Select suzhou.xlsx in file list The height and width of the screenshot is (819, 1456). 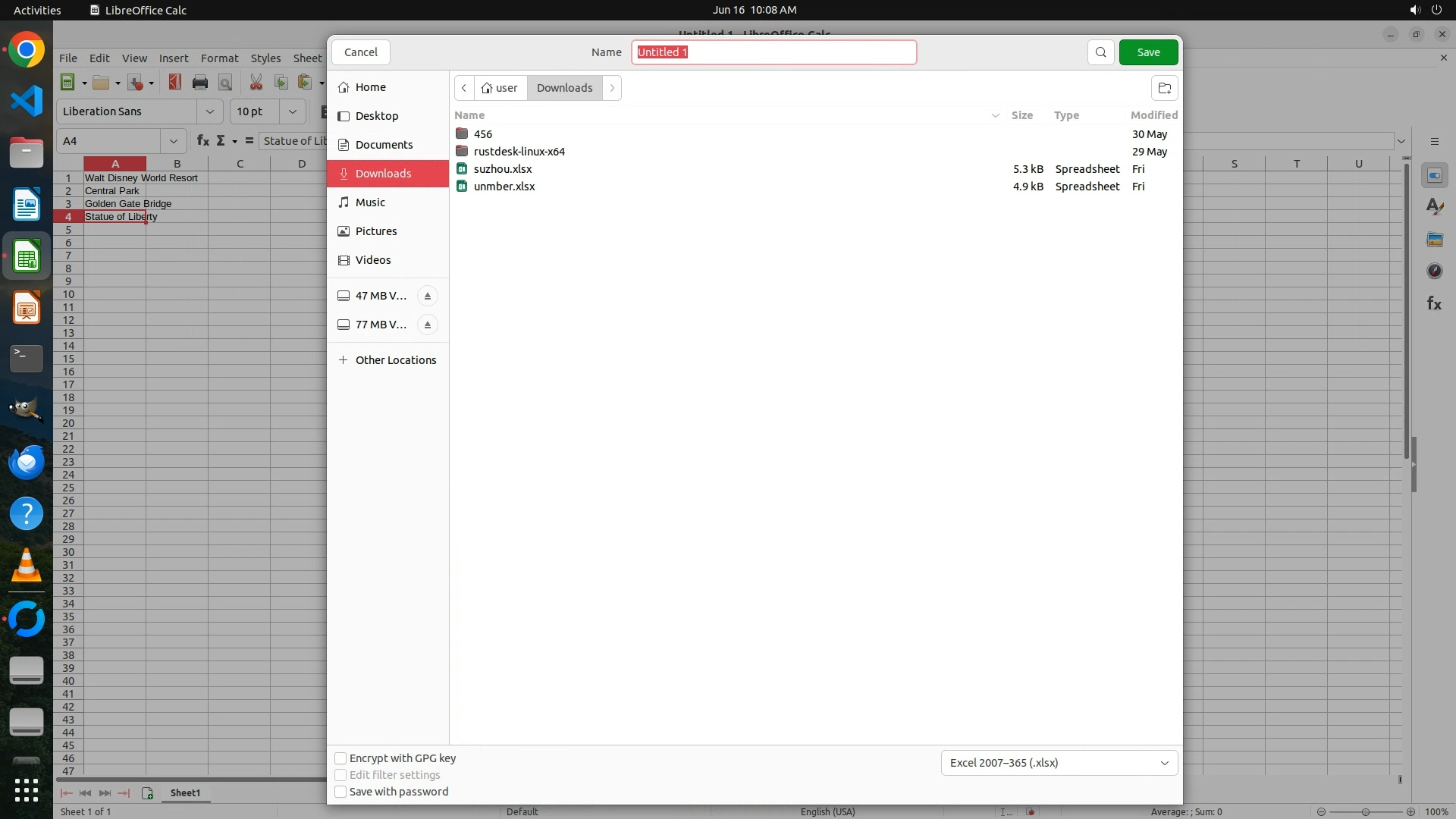[x=503, y=169]
